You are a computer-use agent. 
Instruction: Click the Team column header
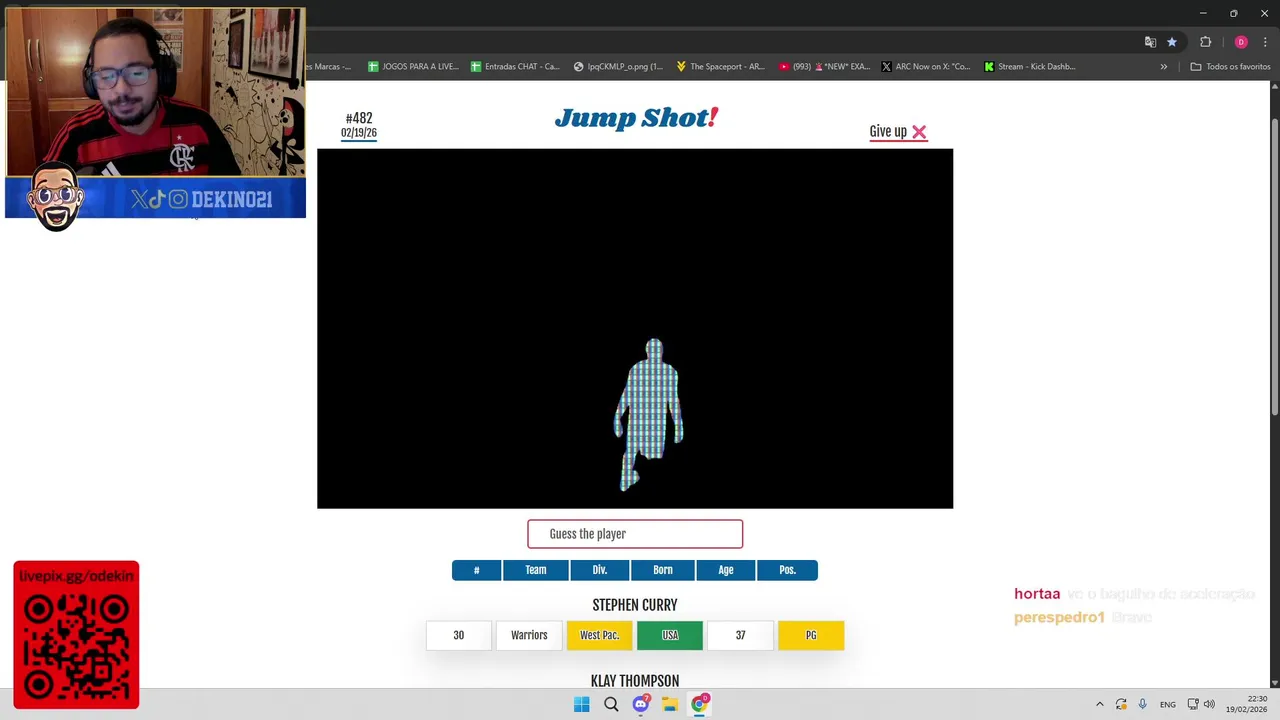point(536,570)
